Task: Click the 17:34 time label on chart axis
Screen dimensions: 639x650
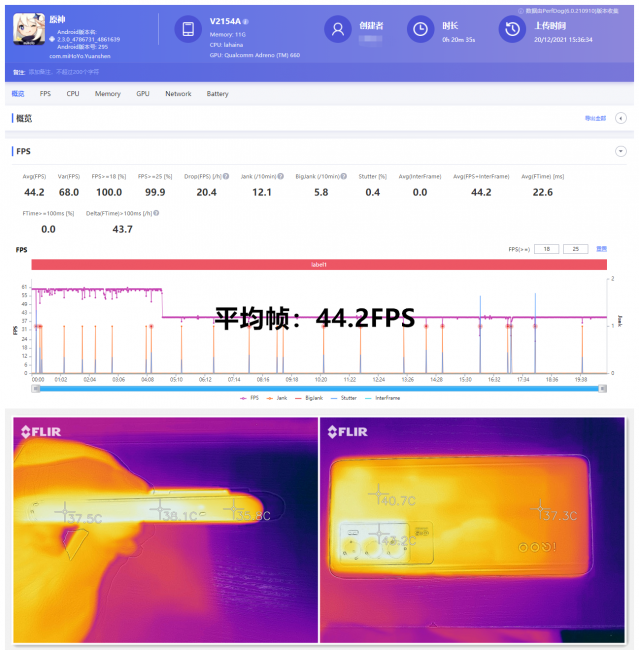Action: pos(523,379)
